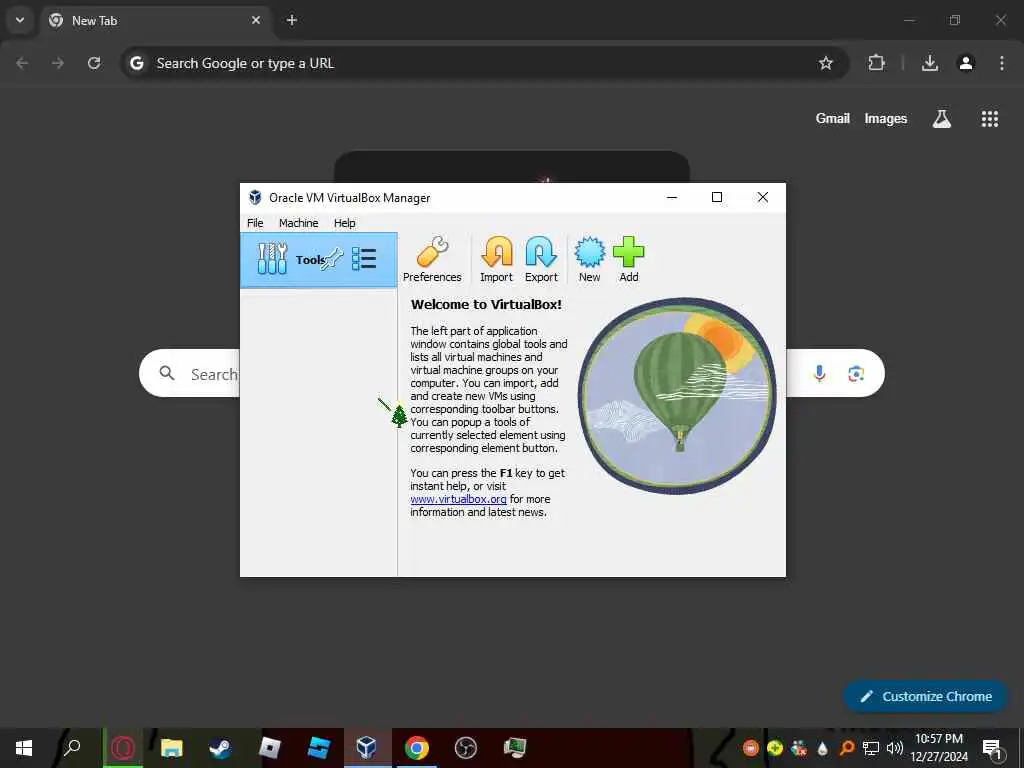Open Gmail link on Google page

click(833, 118)
